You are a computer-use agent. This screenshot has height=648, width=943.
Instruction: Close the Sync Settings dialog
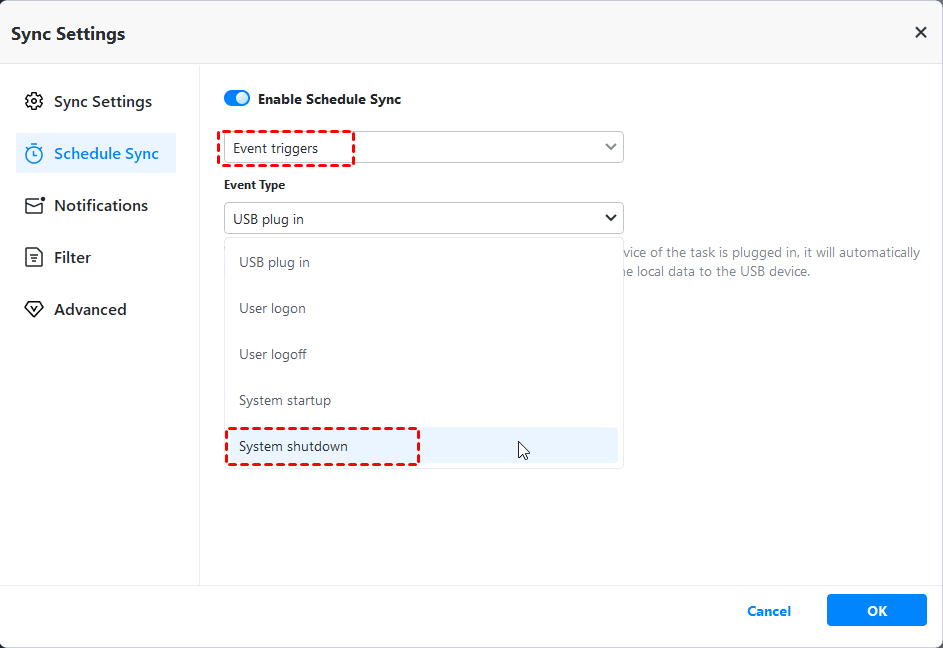[x=920, y=33]
